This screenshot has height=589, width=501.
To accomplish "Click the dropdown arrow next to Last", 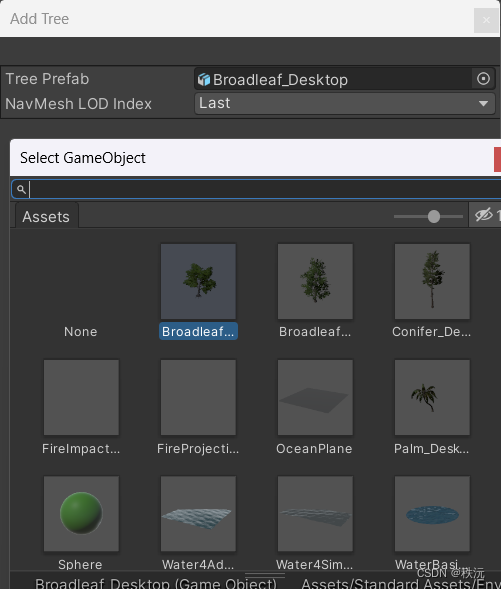I will 483,103.
